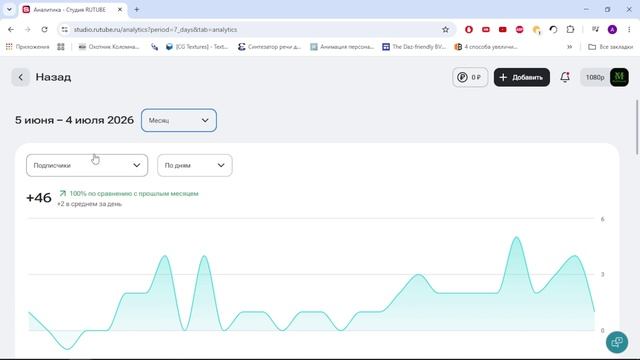This screenshot has width=640, height=360.
Task: Go back with the Назад arrow button
Action: [20, 77]
